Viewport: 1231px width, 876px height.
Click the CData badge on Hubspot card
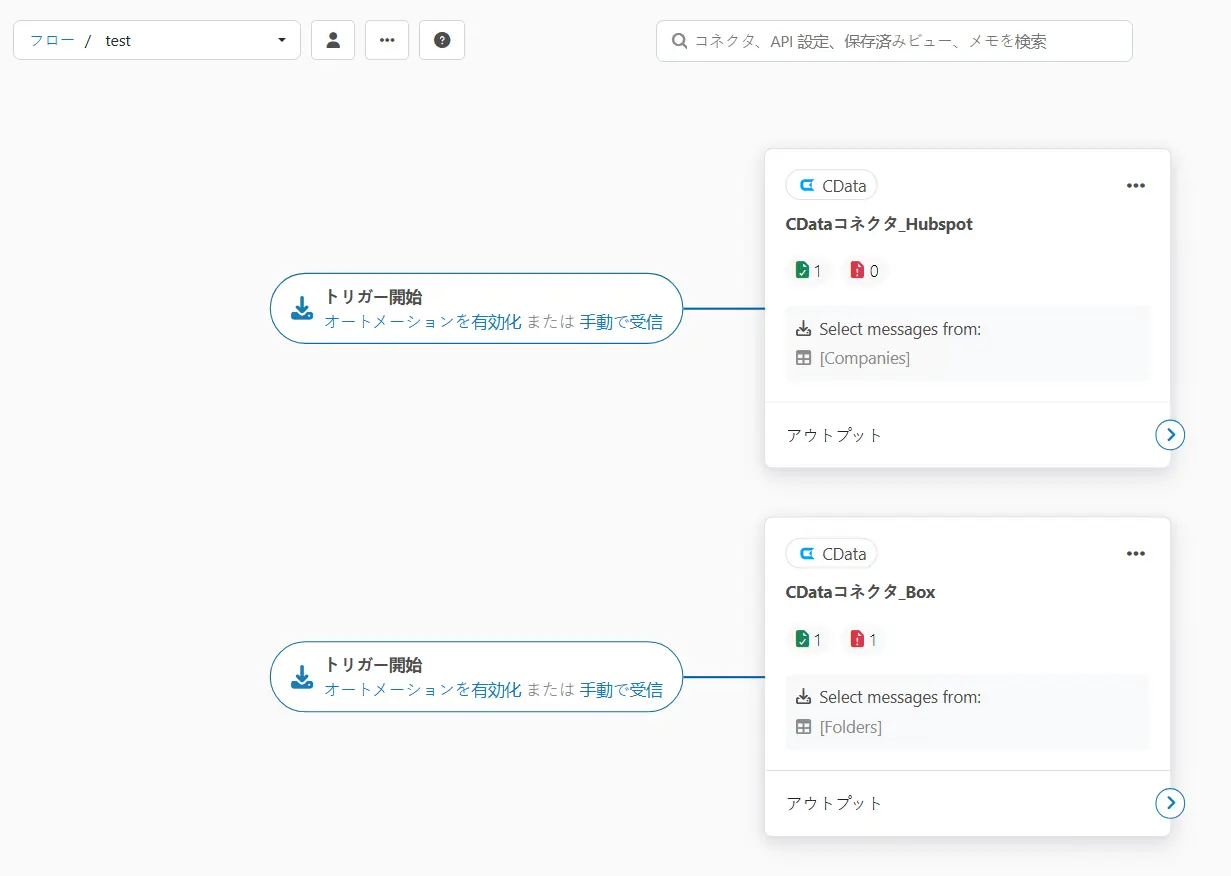pos(832,185)
